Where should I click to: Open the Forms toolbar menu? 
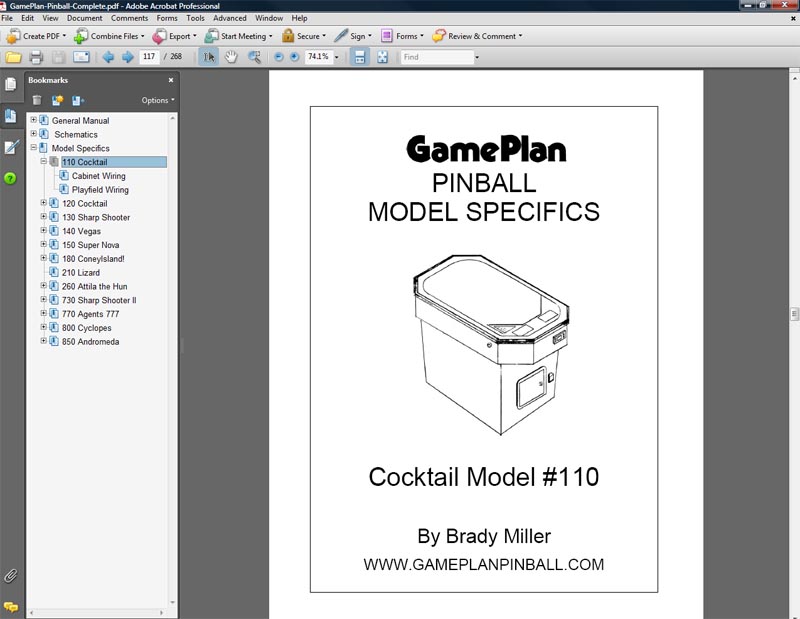pos(403,36)
